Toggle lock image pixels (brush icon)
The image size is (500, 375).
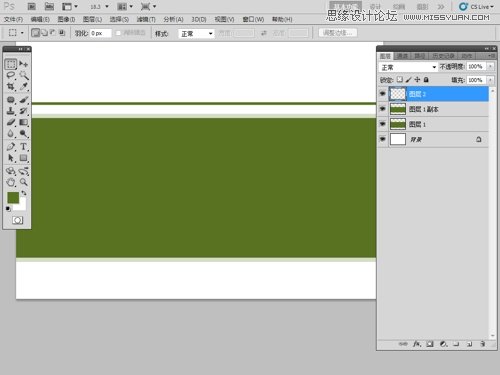408,80
